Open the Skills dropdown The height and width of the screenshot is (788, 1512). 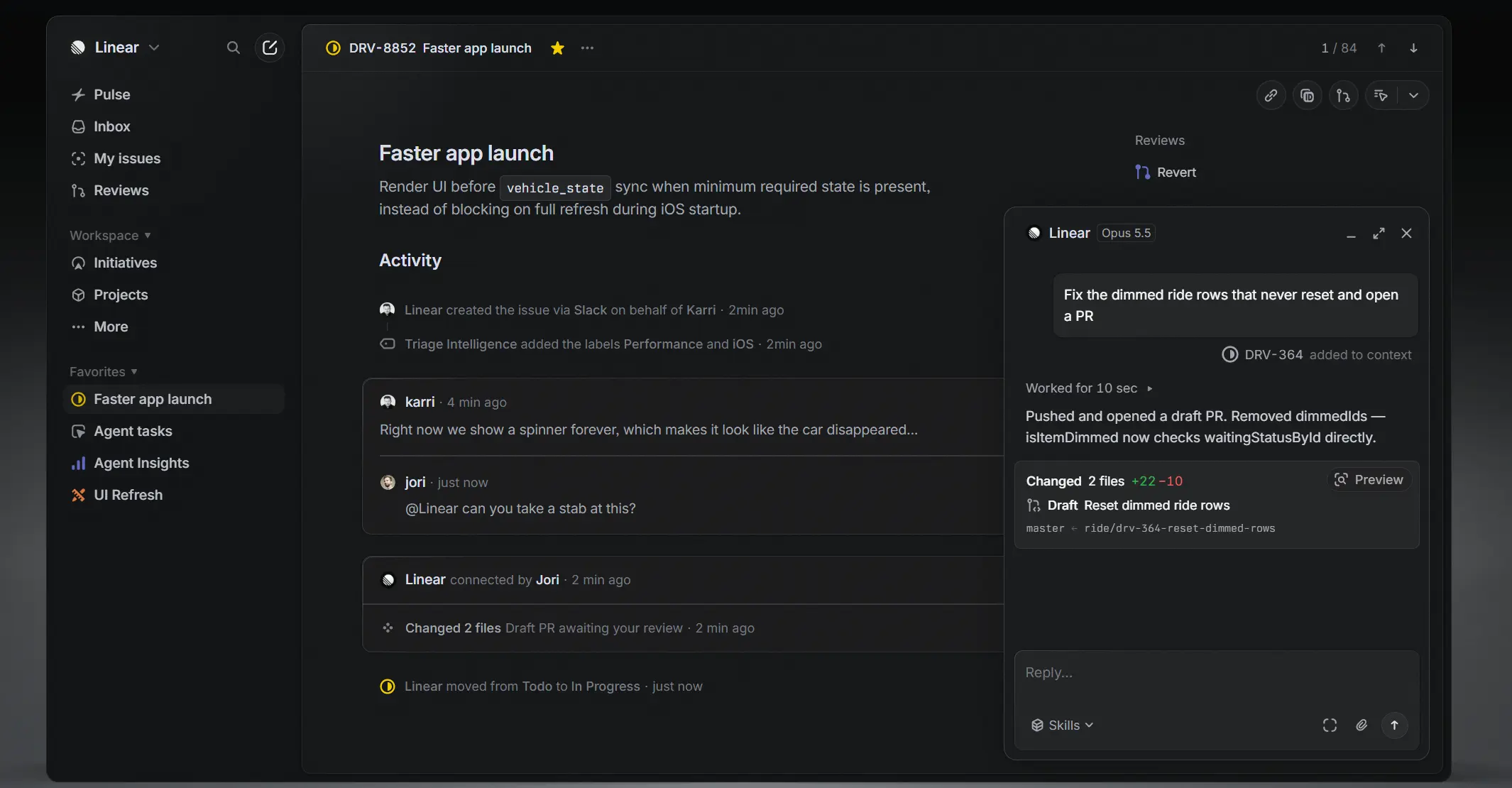1062,725
